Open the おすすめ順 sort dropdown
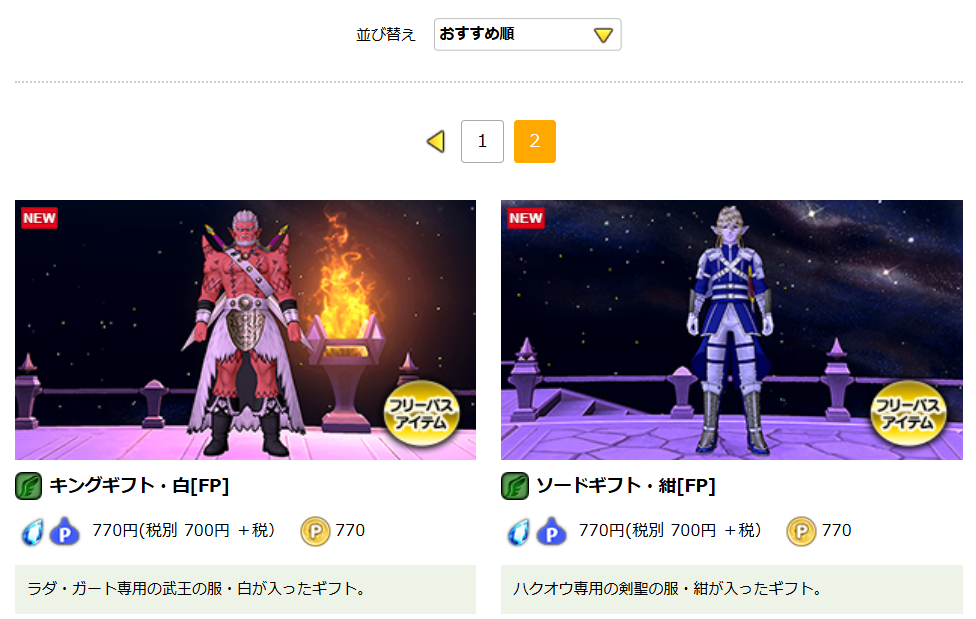976x619 pixels. pos(527,34)
